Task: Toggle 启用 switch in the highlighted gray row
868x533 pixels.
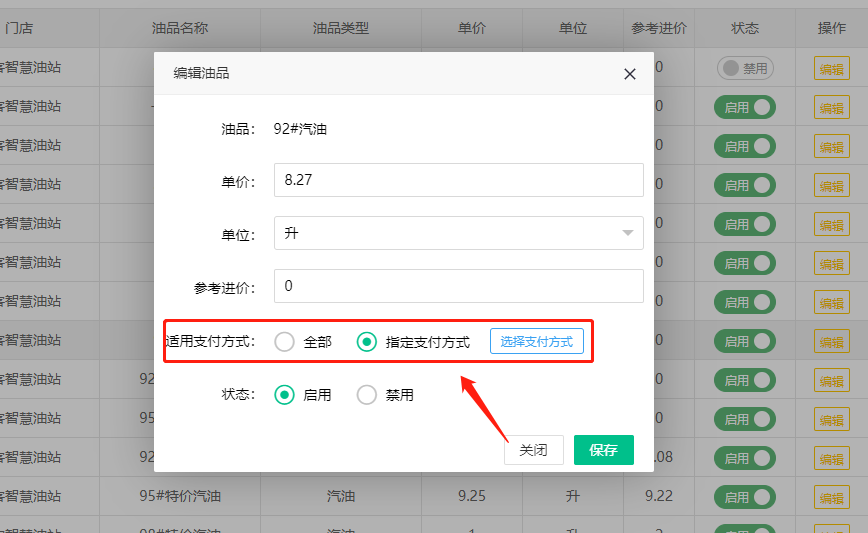Action: [744, 341]
